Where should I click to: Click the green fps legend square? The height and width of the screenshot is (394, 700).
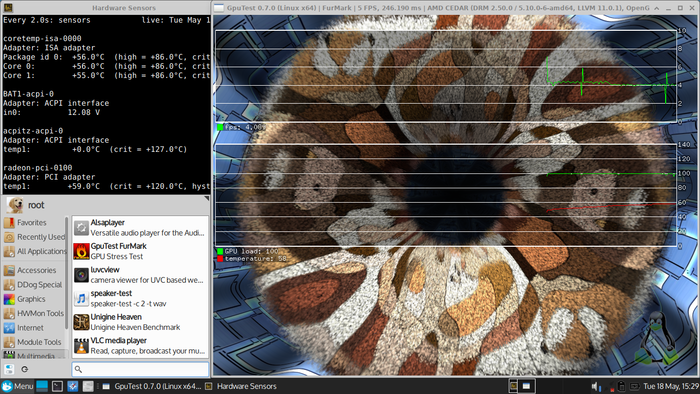click(220, 127)
